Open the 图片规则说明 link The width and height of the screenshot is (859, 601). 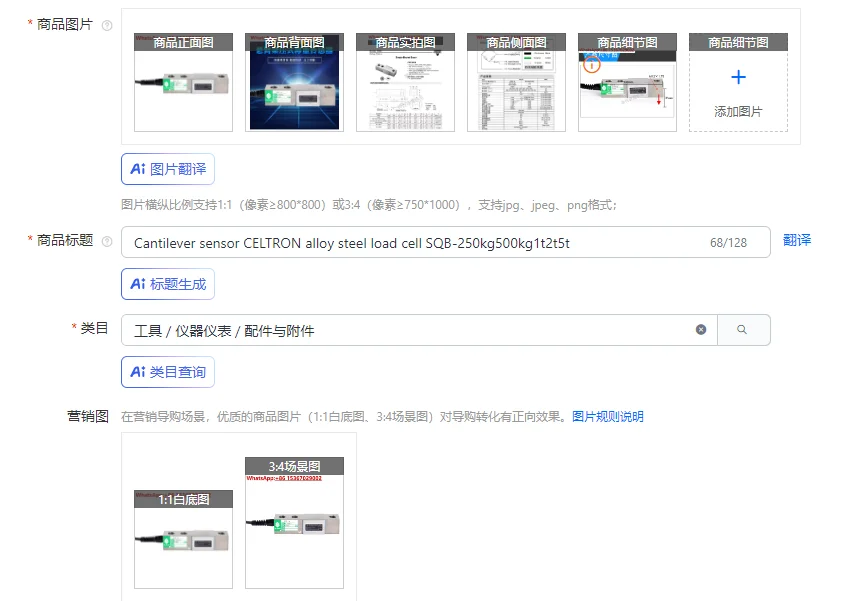[x=608, y=416]
